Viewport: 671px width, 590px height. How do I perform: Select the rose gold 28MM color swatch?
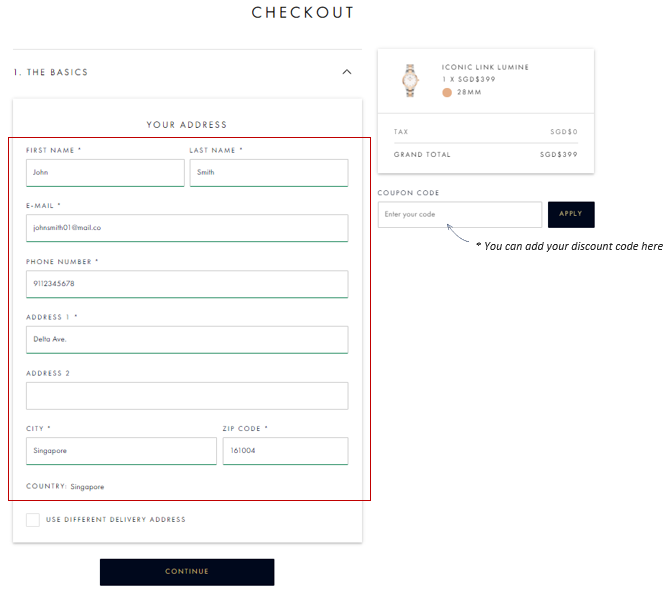pyautogui.click(x=447, y=92)
